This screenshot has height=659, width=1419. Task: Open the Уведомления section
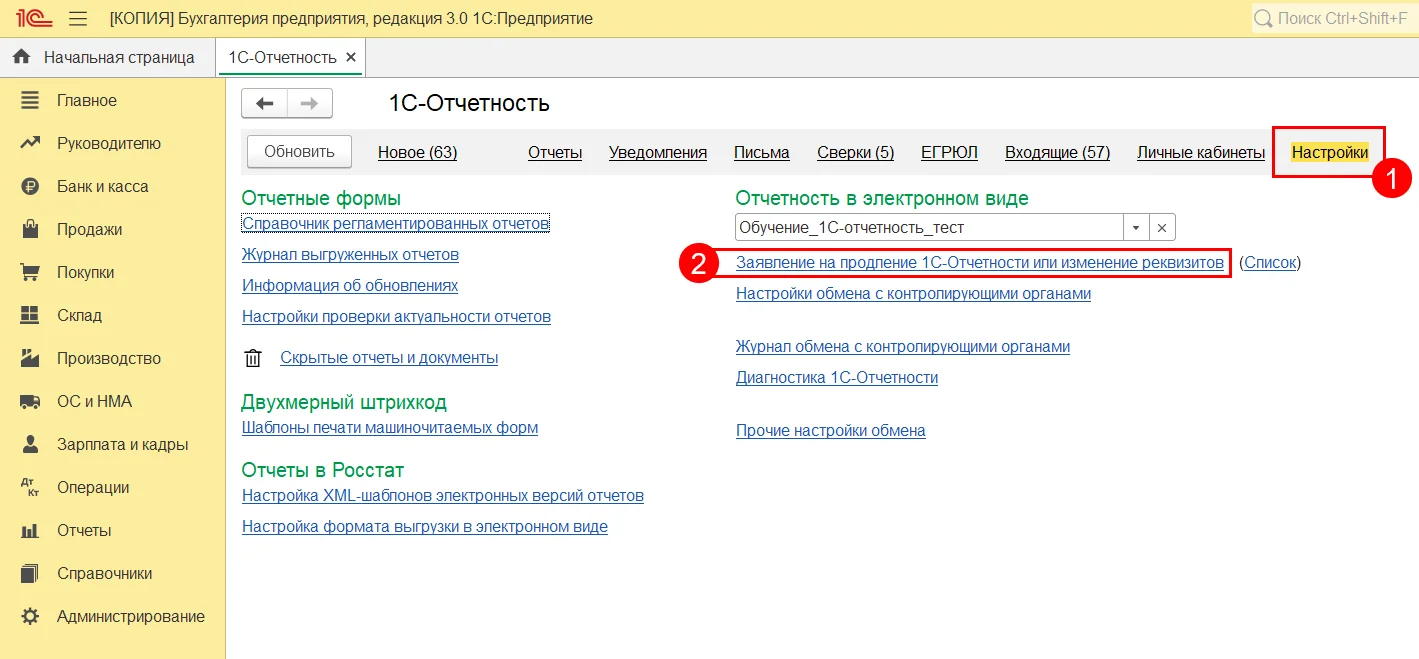tap(658, 152)
